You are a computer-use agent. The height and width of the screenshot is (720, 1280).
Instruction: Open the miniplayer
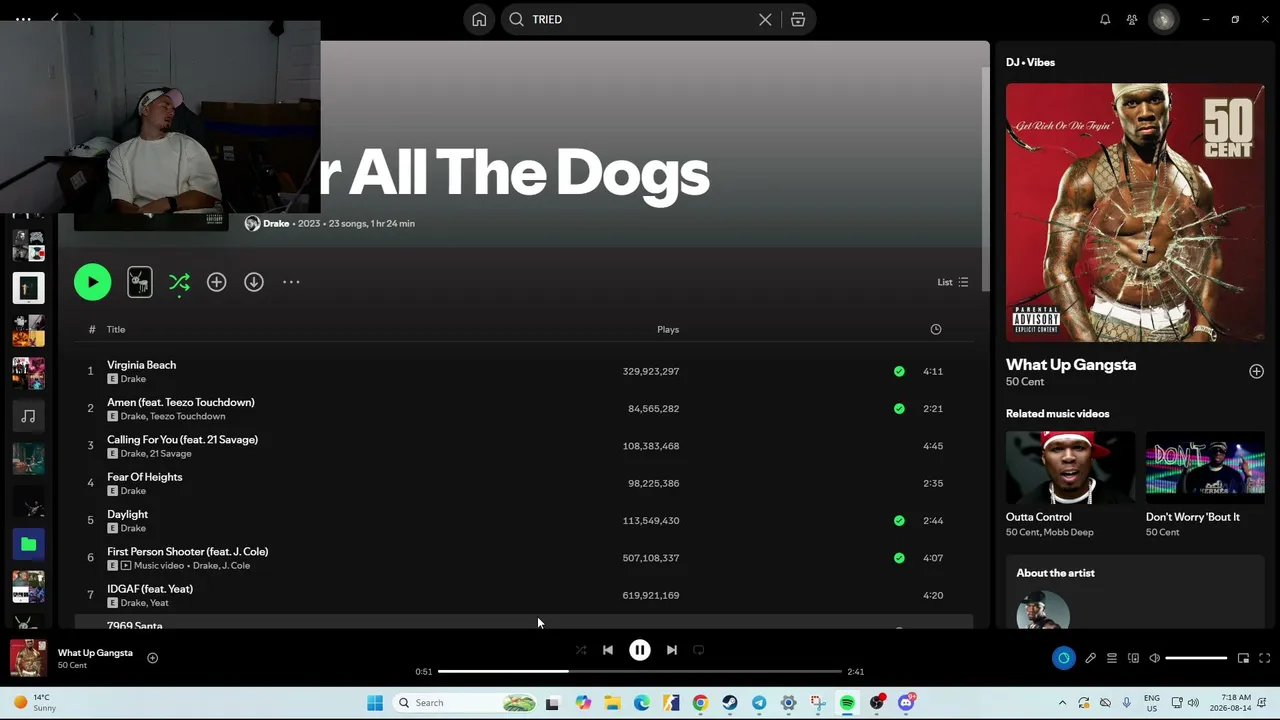[1243, 658]
